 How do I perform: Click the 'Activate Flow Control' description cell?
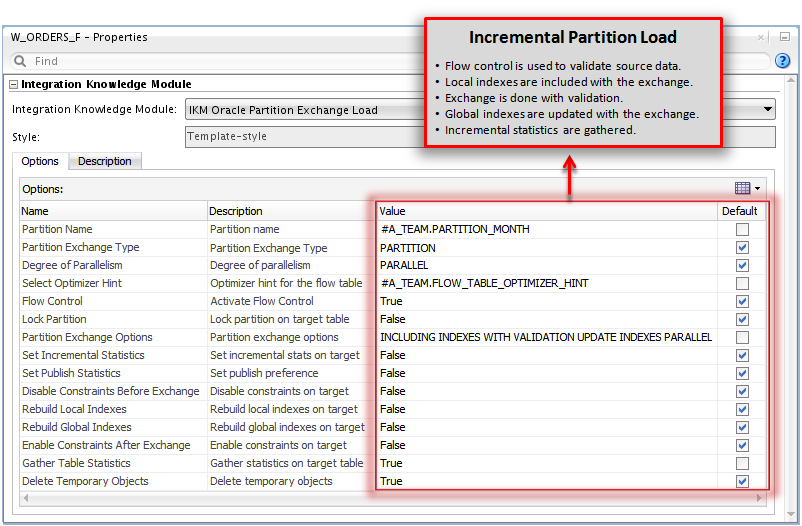coord(292,301)
